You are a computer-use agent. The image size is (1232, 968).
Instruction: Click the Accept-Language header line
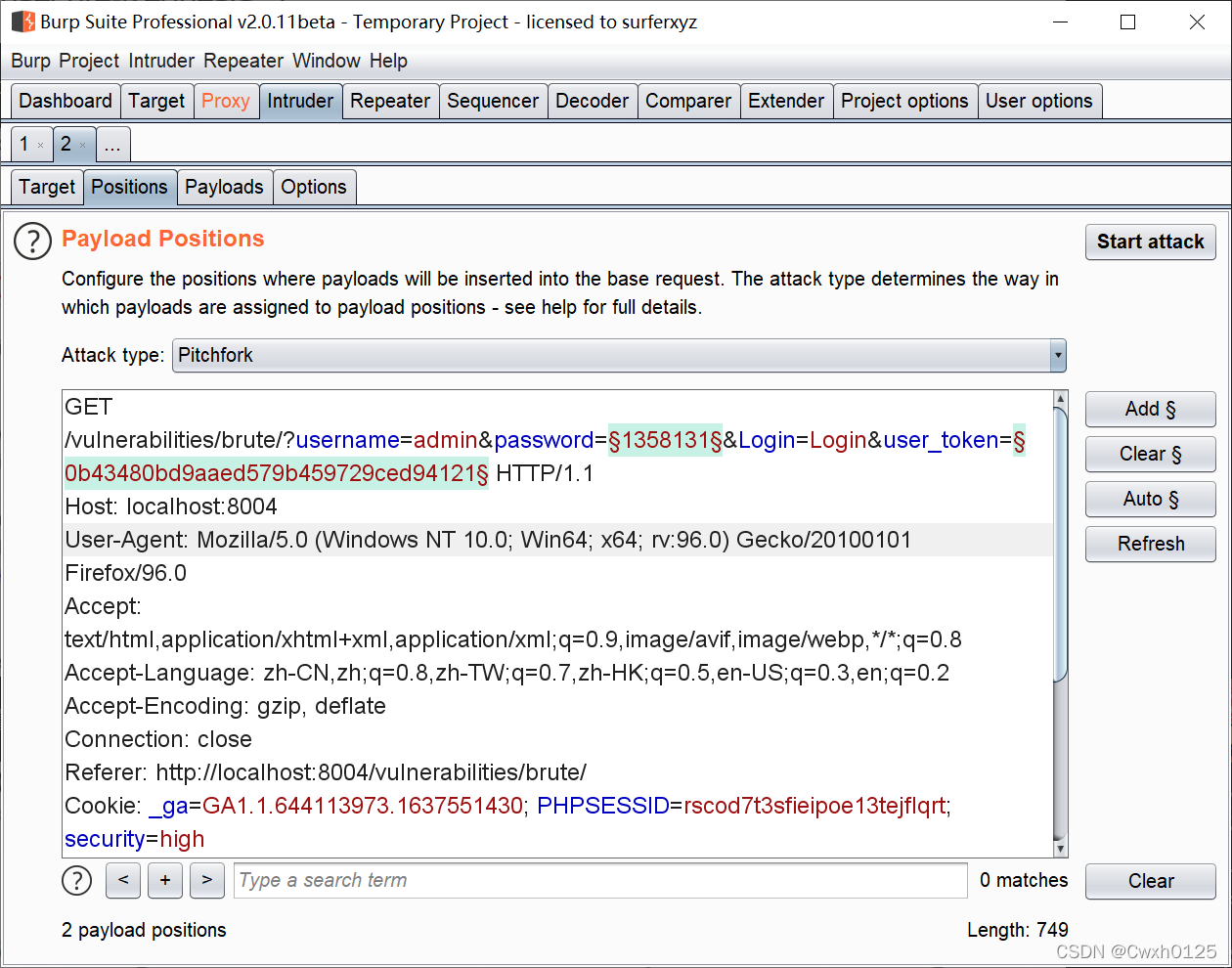506,673
